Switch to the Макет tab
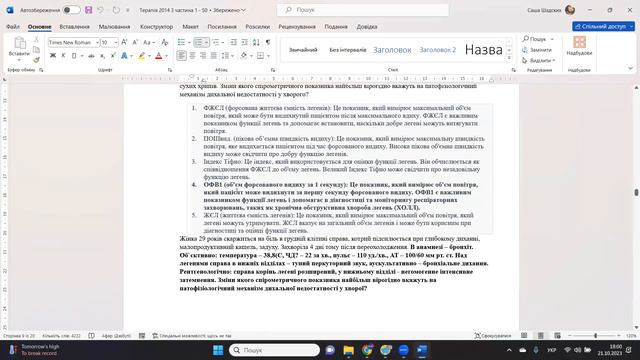Image resolution: width=640 pixels, height=360 pixels. click(190, 27)
